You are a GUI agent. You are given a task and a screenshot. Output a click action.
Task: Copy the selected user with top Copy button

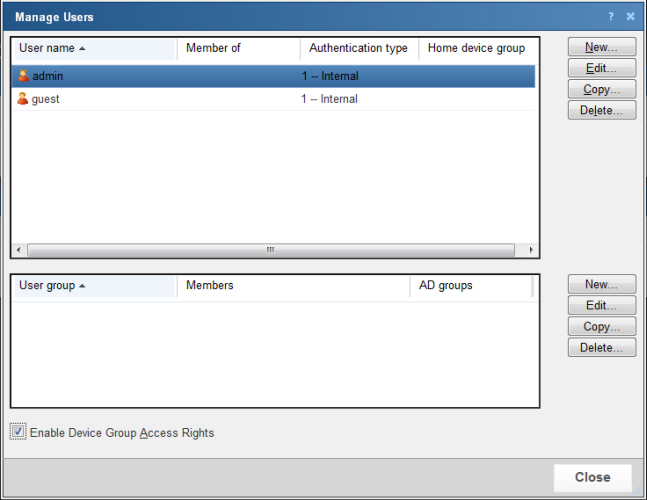pyautogui.click(x=601, y=90)
